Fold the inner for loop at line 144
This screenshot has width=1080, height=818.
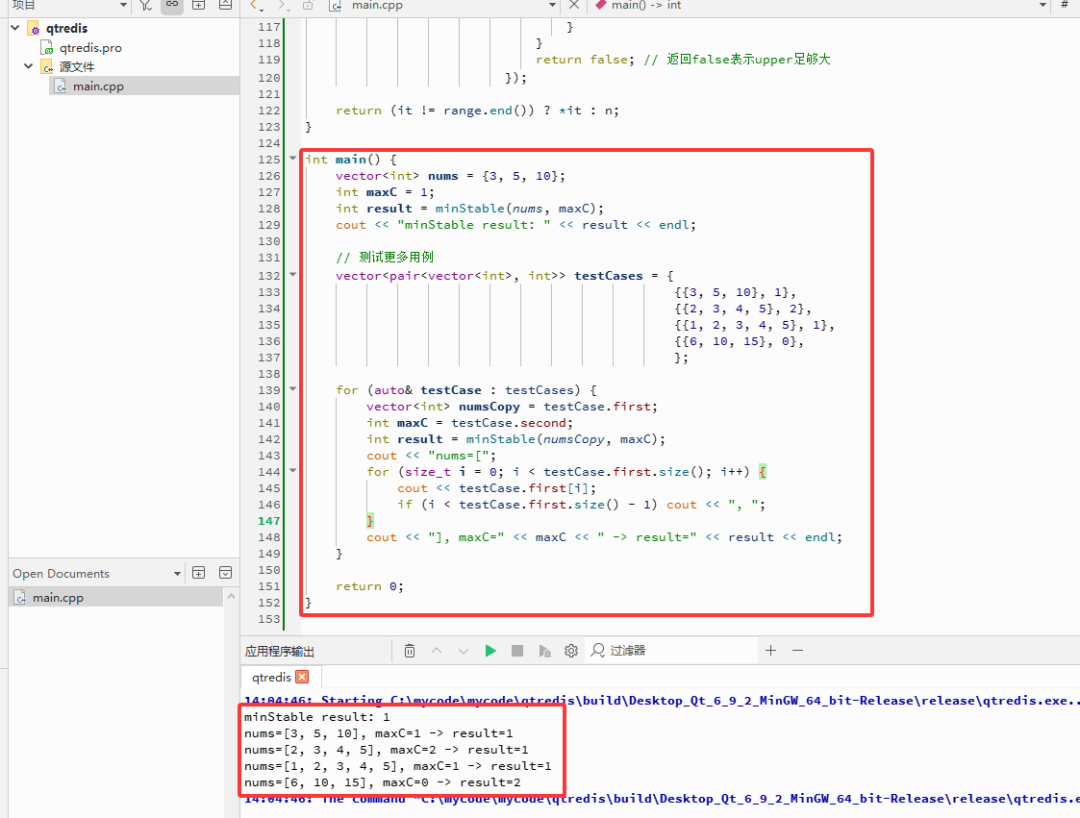tap(293, 471)
